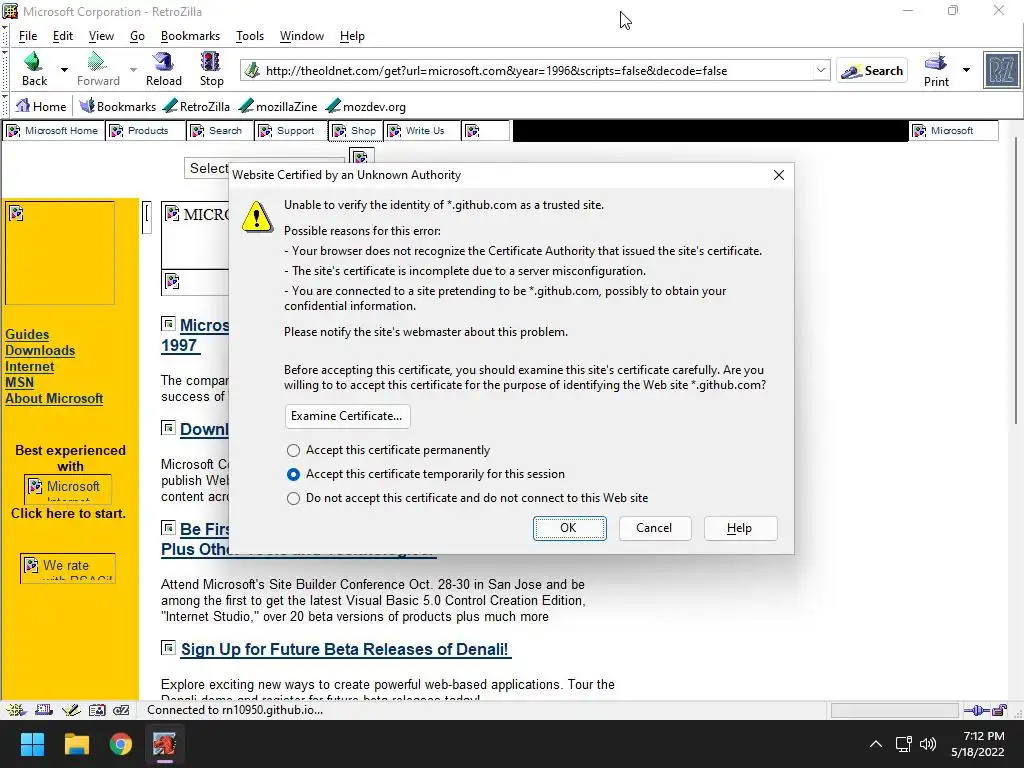Open the Guides link in the sidebar
This screenshot has width=1024, height=768.
[x=27, y=334]
